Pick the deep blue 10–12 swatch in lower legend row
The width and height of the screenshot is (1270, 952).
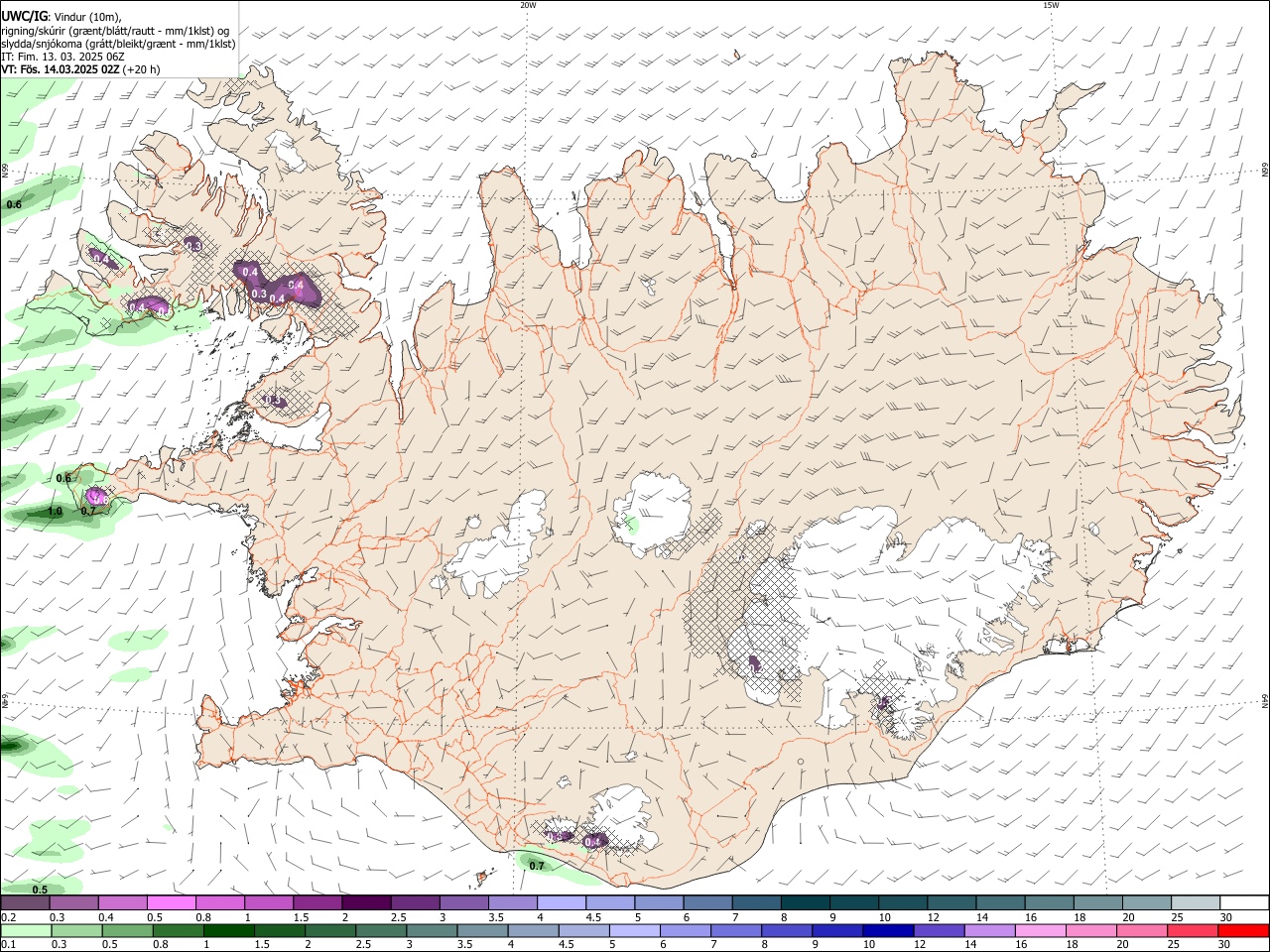click(889, 931)
